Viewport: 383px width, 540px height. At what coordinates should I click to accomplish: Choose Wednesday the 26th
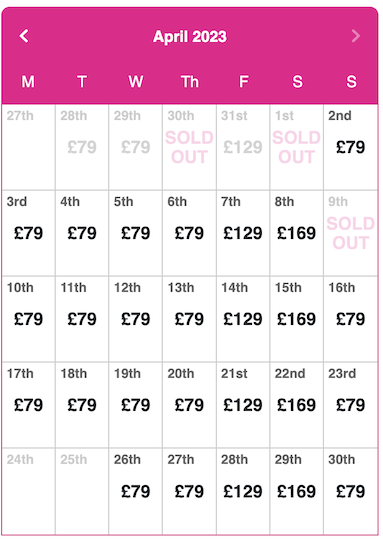(135, 491)
